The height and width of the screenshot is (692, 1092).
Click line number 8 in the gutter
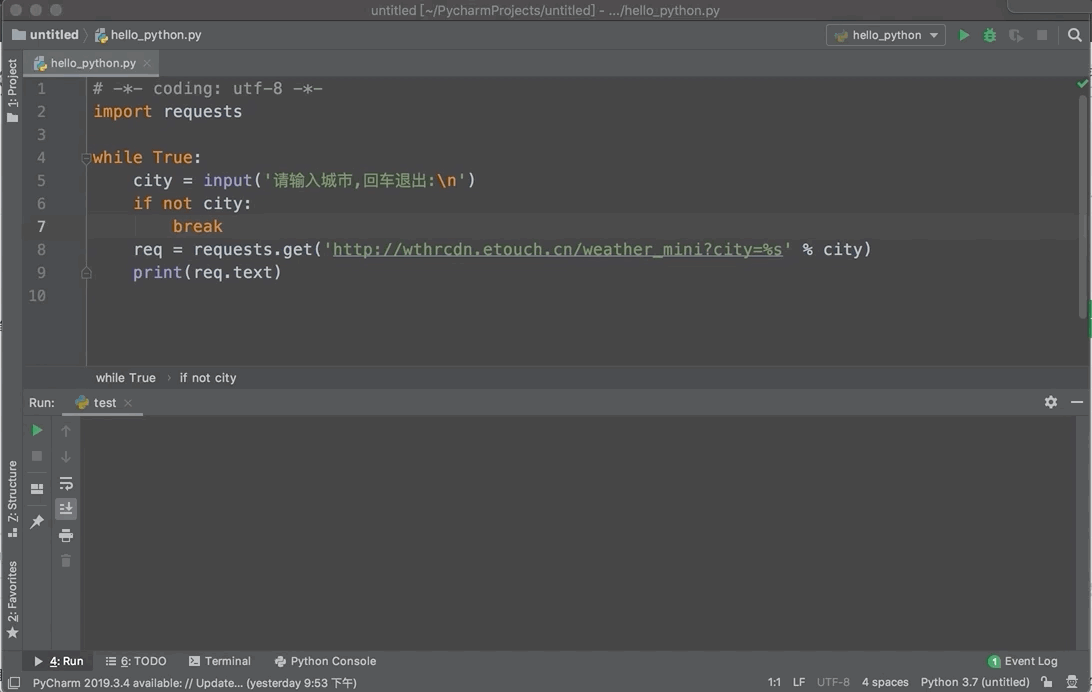tap(41, 249)
